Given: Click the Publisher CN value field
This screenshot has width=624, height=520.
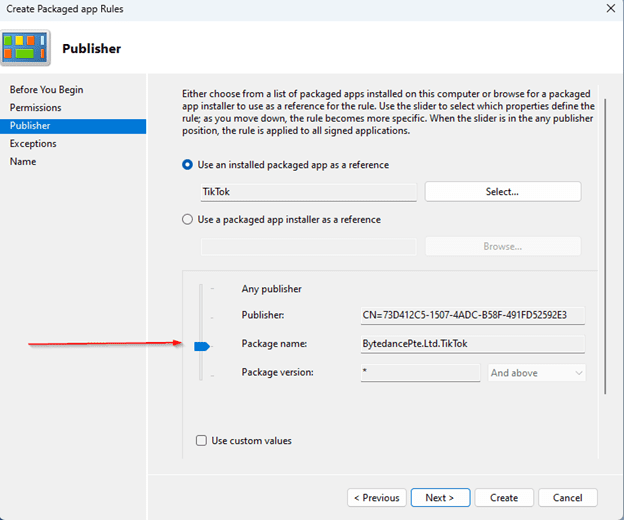Looking at the screenshot, I should [x=472, y=316].
